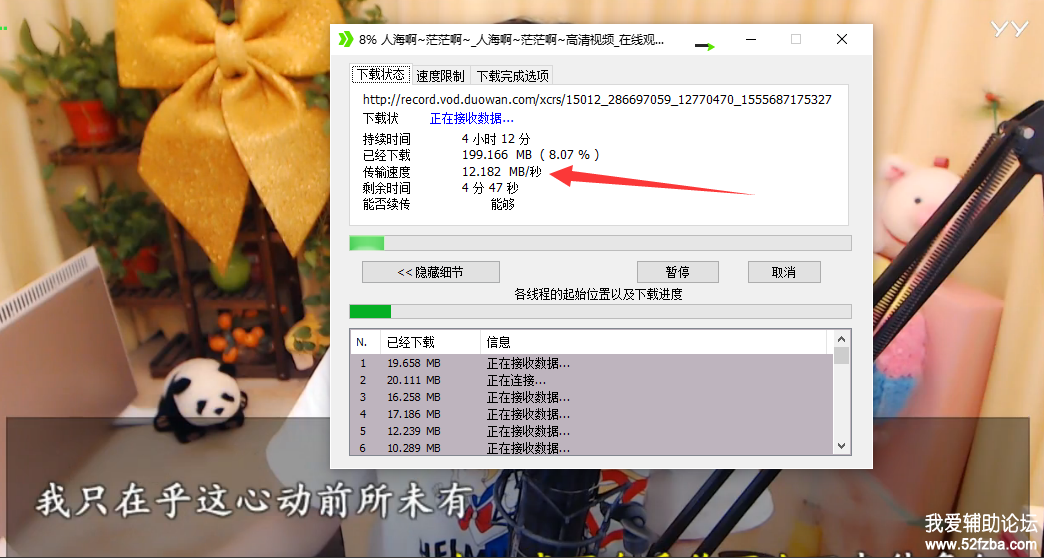Close the download dialog window
This screenshot has width=1044, height=558.
(x=842, y=39)
